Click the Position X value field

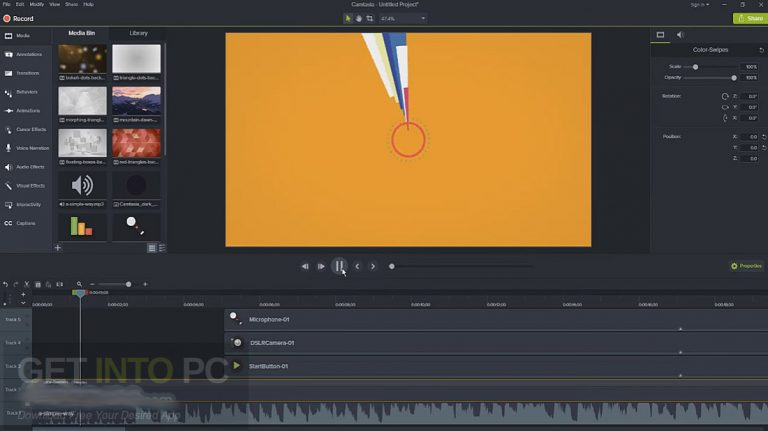pyautogui.click(x=750, y=137)
